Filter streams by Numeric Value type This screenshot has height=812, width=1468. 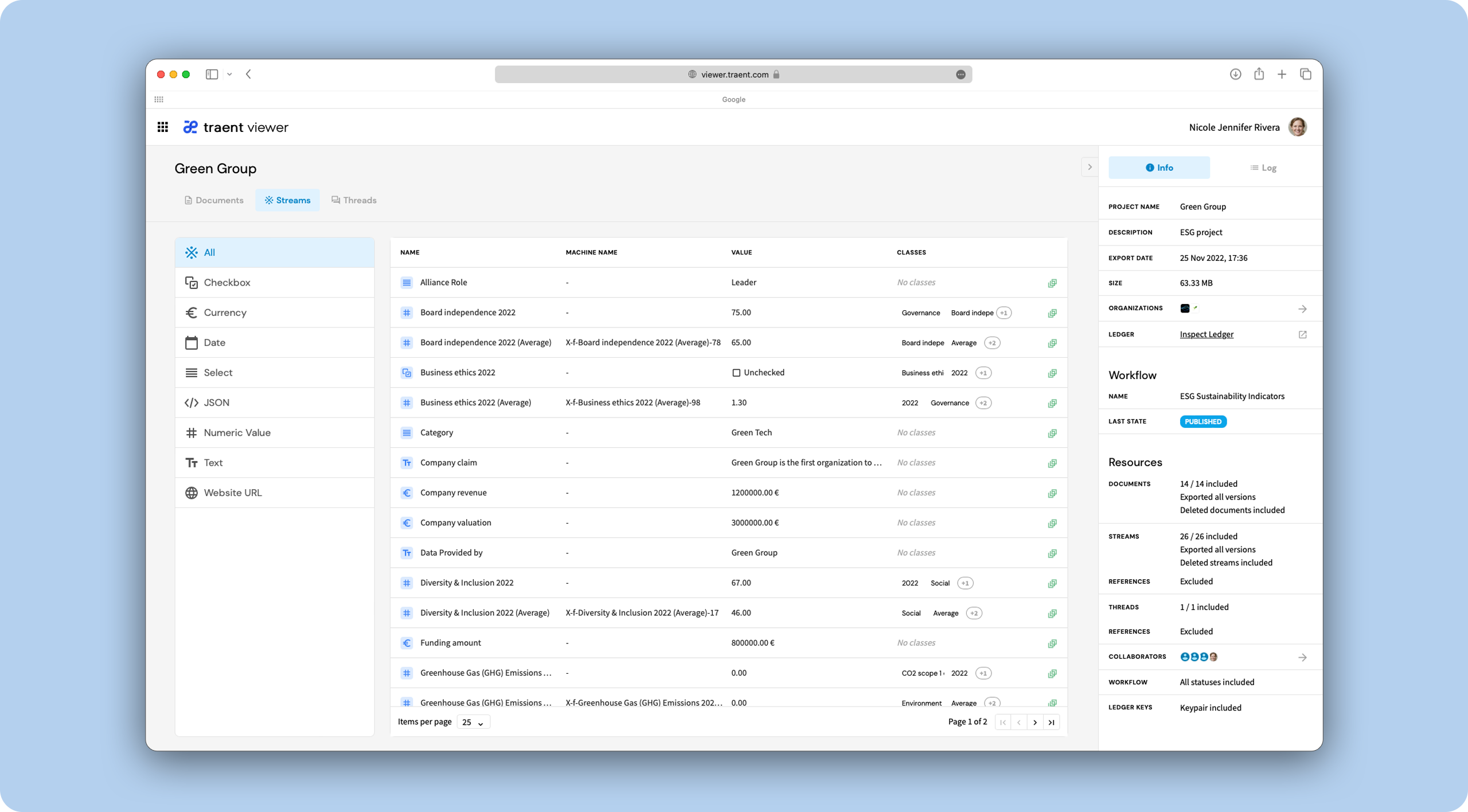click(275, 432)
